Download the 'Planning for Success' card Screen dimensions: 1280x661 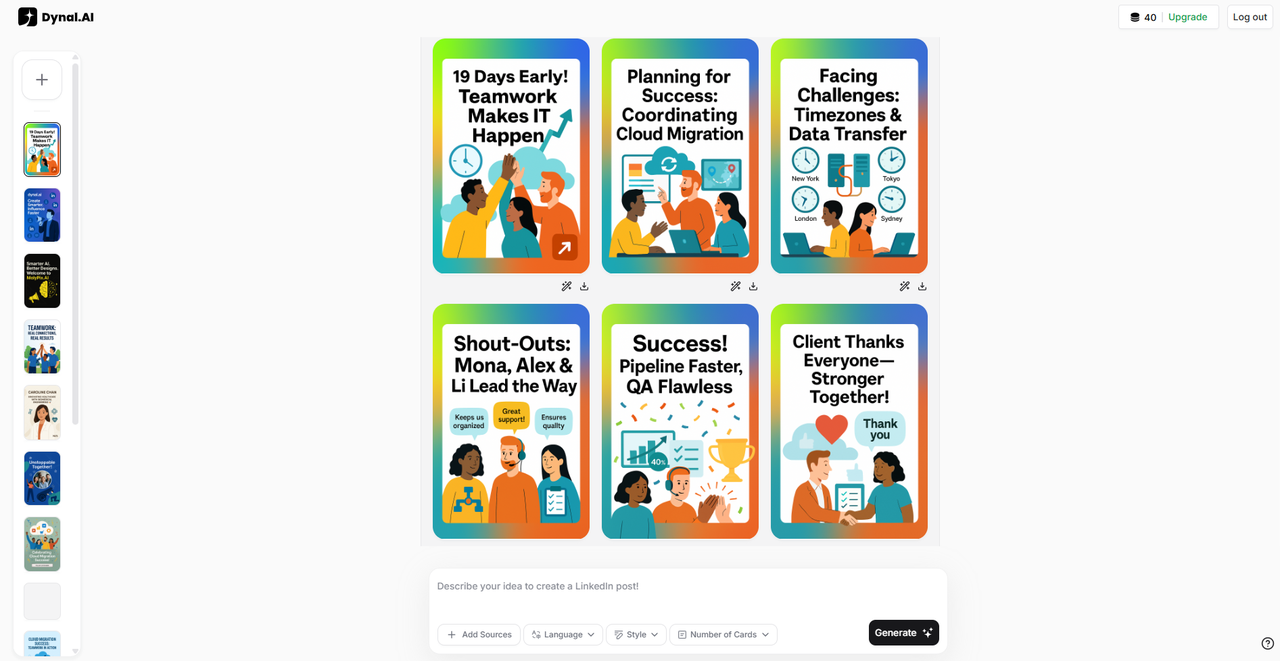pyautogui.click(x=753, y=286)
